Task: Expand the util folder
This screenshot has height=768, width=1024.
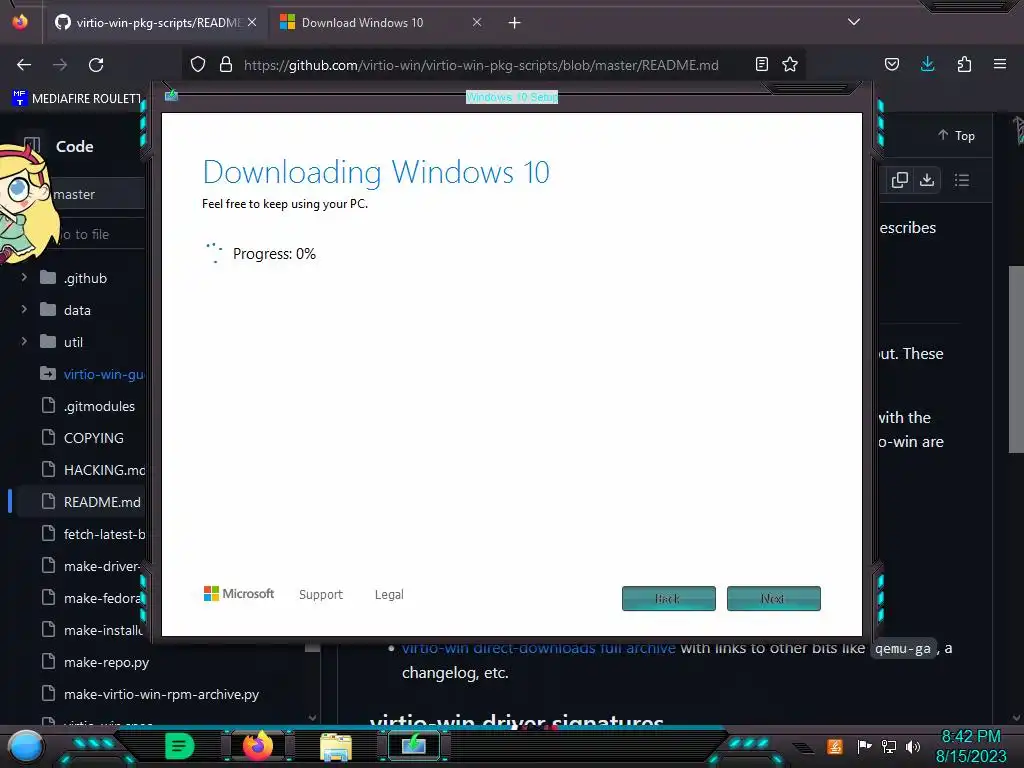Action: pyautogui.click(x=24, y=342)
